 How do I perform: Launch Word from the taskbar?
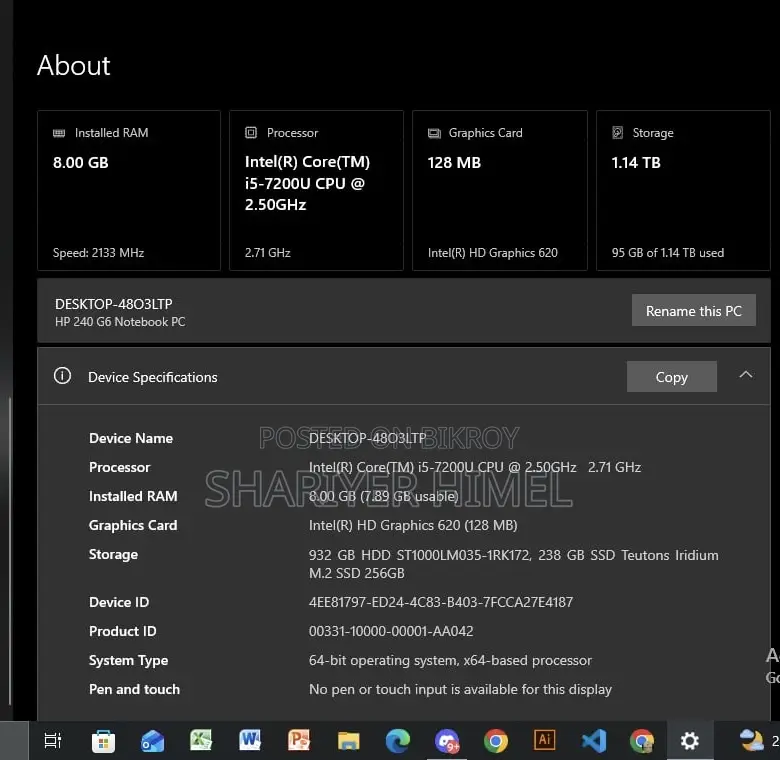click(x=250, y=740)
